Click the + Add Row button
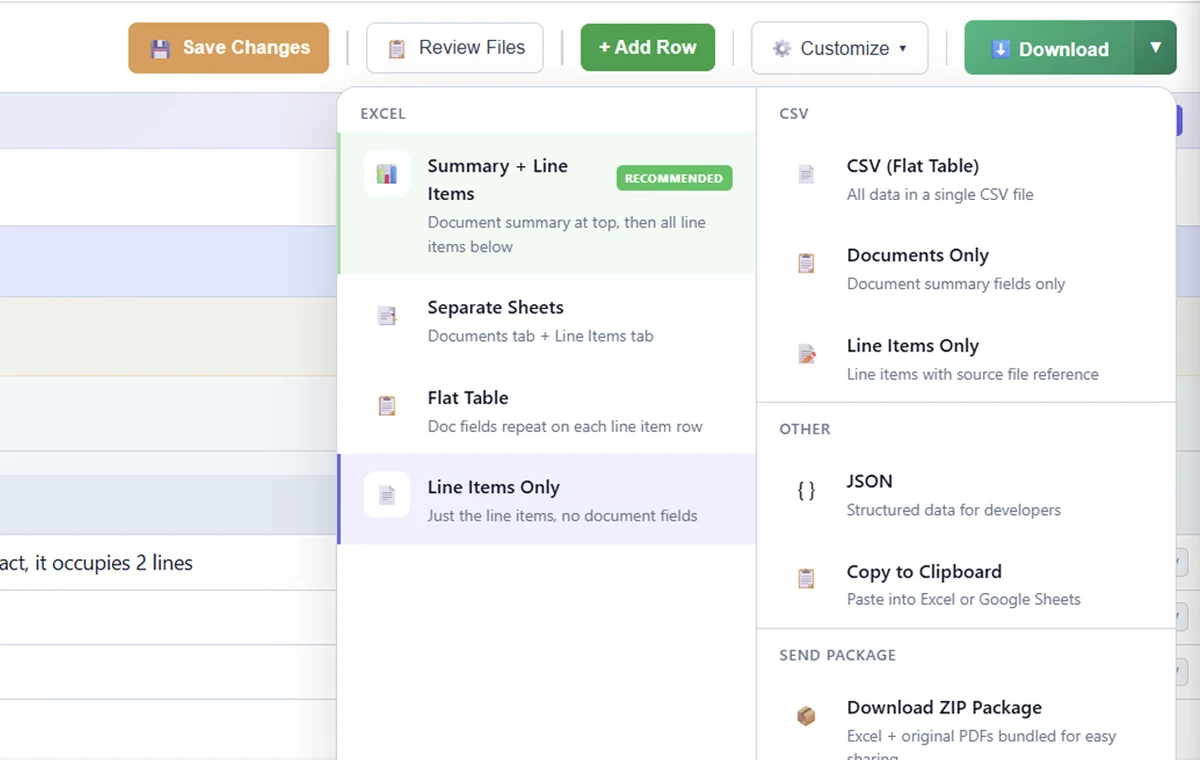Viewport: 1200px width, 760px height. [648, 47]
